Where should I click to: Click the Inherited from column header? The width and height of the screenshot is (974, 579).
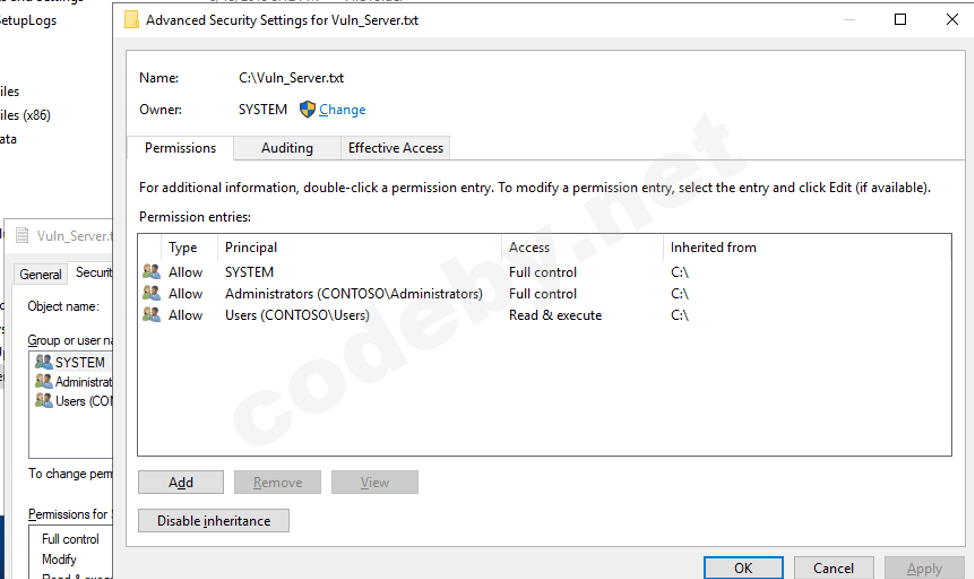713,247
